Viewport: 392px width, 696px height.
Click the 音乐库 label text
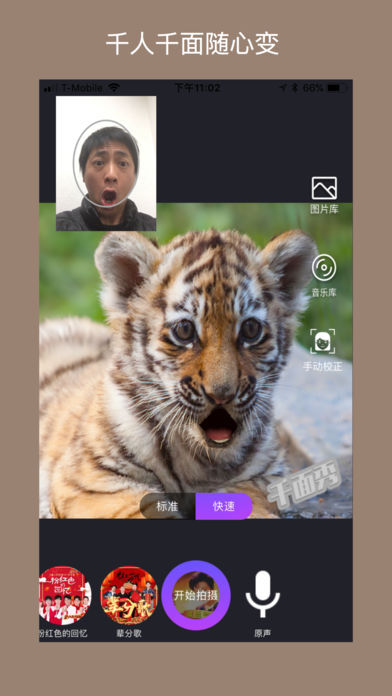(324, 293)
